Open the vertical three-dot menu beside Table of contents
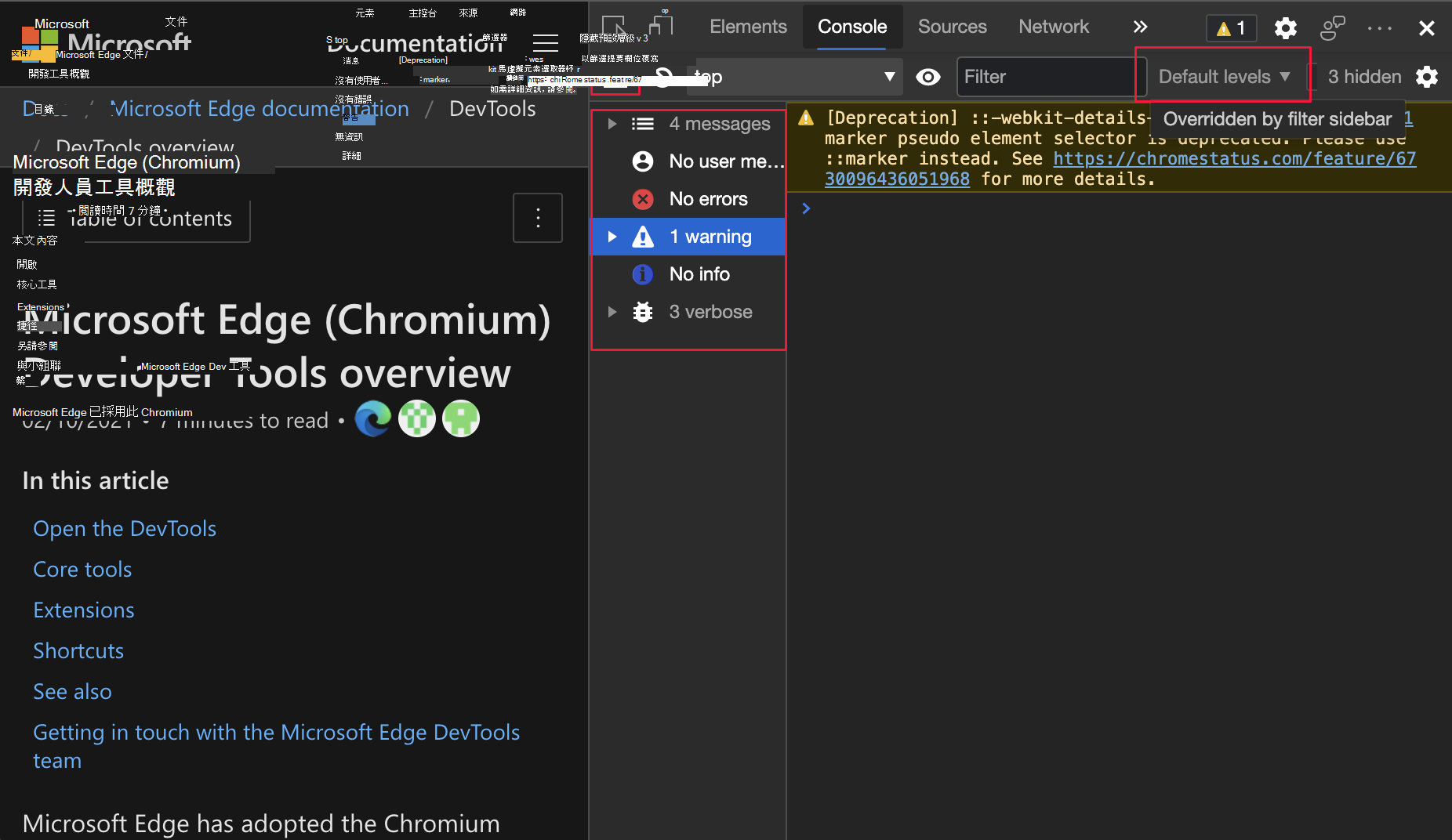The height and width of the screenshot is (840, 1452). pos(538,218)
